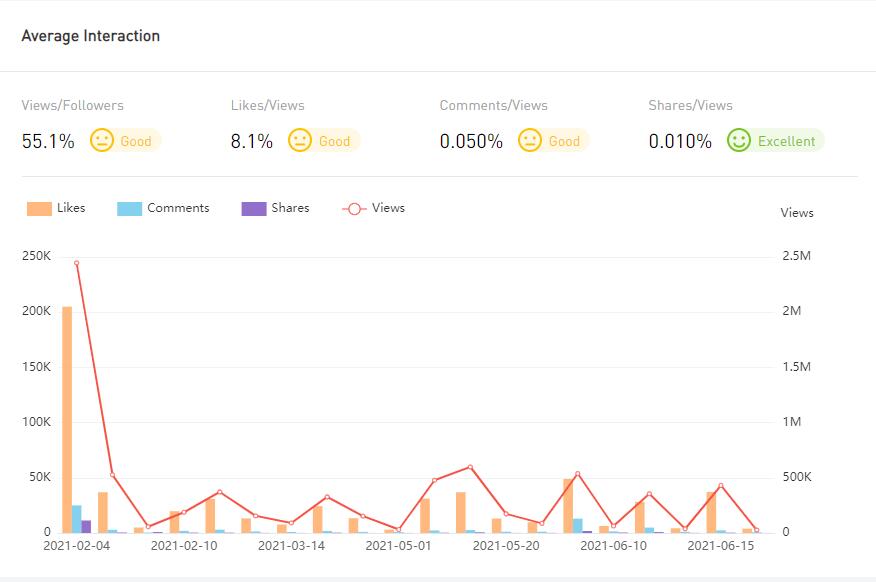Viewport: 876px width, 582px height.
Task: Click the 2021-03-14 date label on x-axis
Action: [291, 546]
